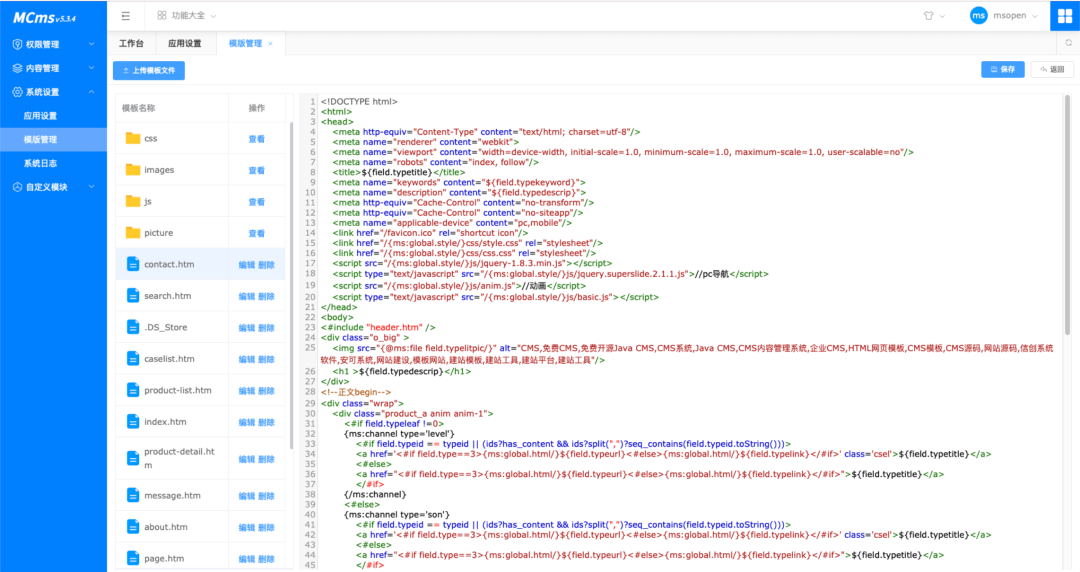Click the 保存 save button
The width and height of the screenshot is (1080, 572).
[x=1002, y=70]
